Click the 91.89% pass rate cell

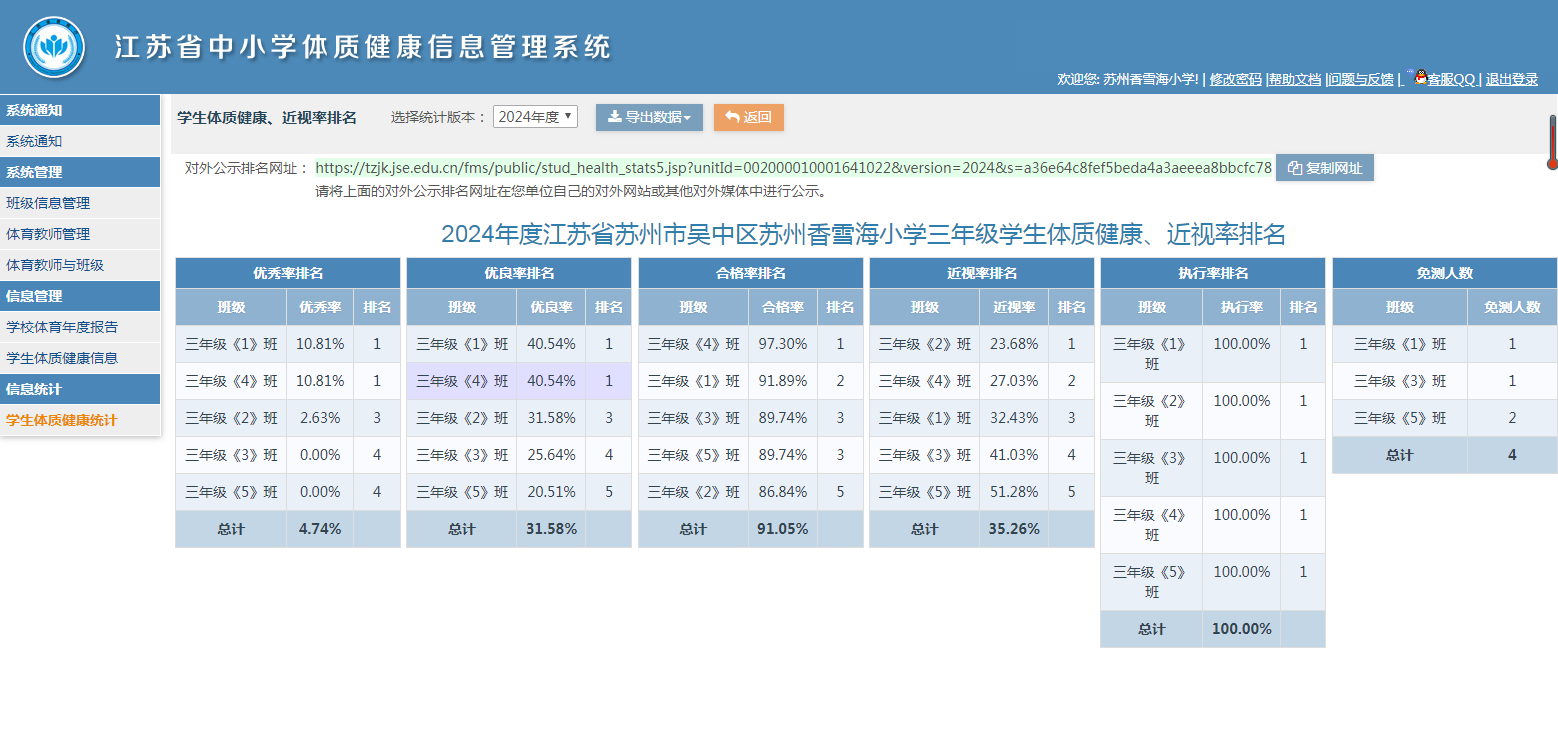point(783,381)
